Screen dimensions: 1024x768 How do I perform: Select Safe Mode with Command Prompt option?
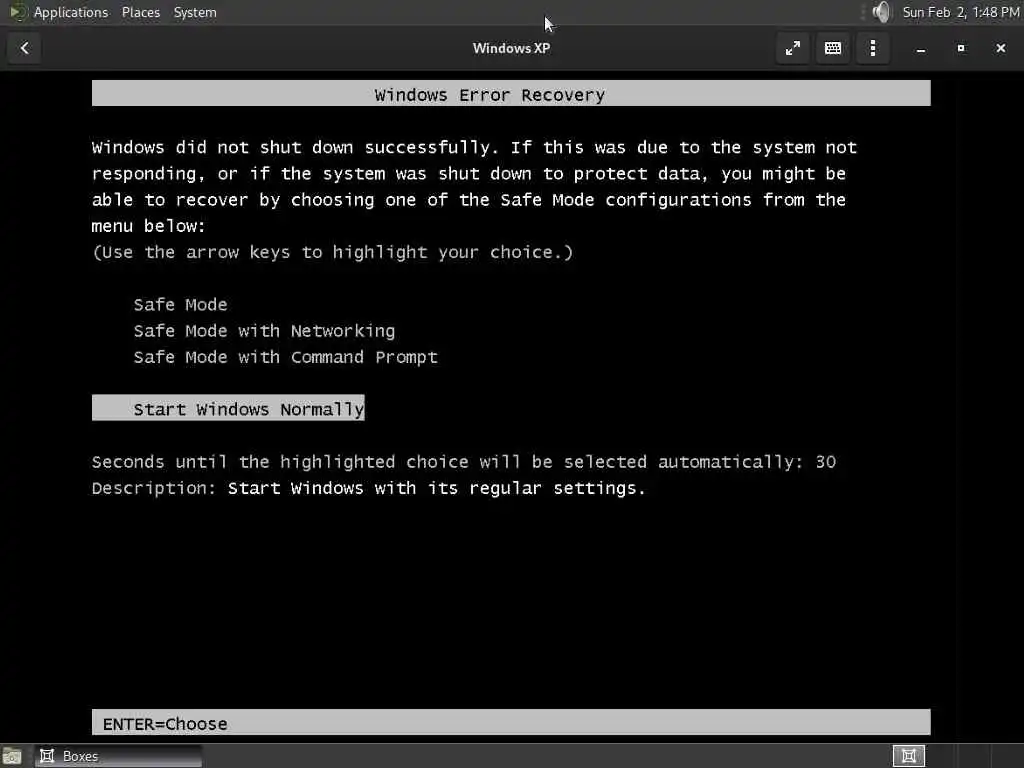coord(285,357)
